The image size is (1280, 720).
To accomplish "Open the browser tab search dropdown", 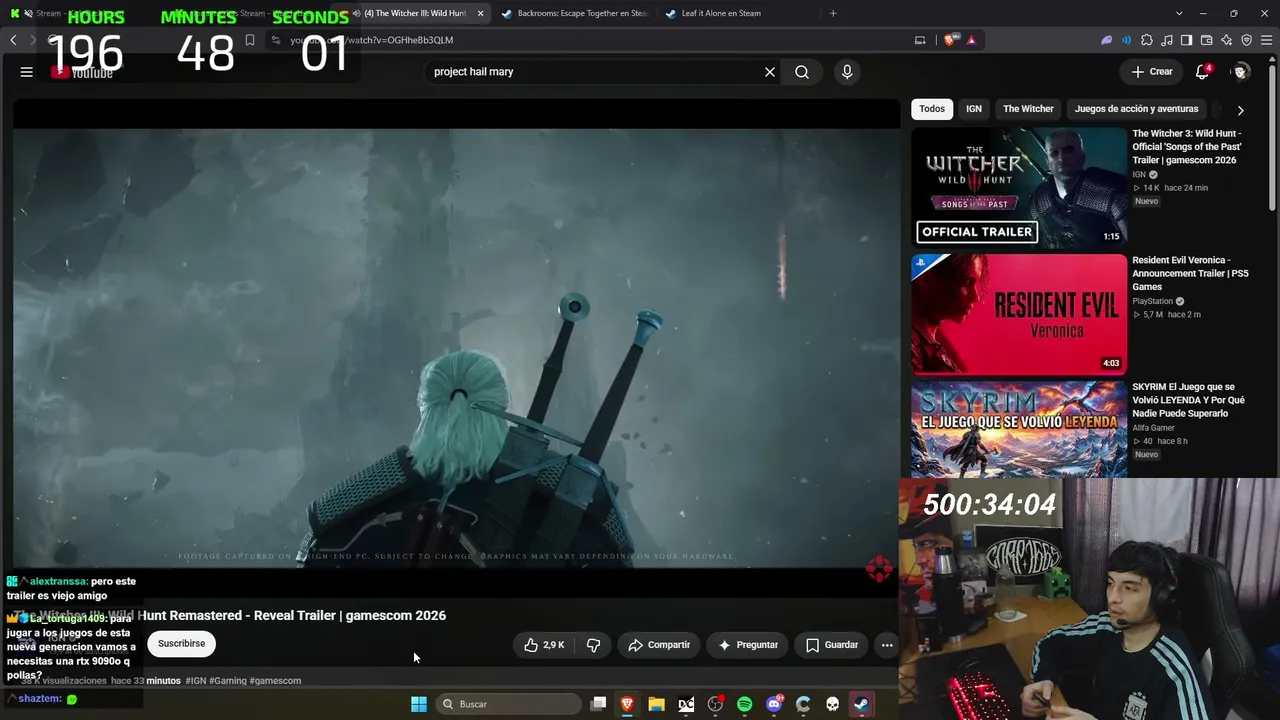I will (1179, 13).
